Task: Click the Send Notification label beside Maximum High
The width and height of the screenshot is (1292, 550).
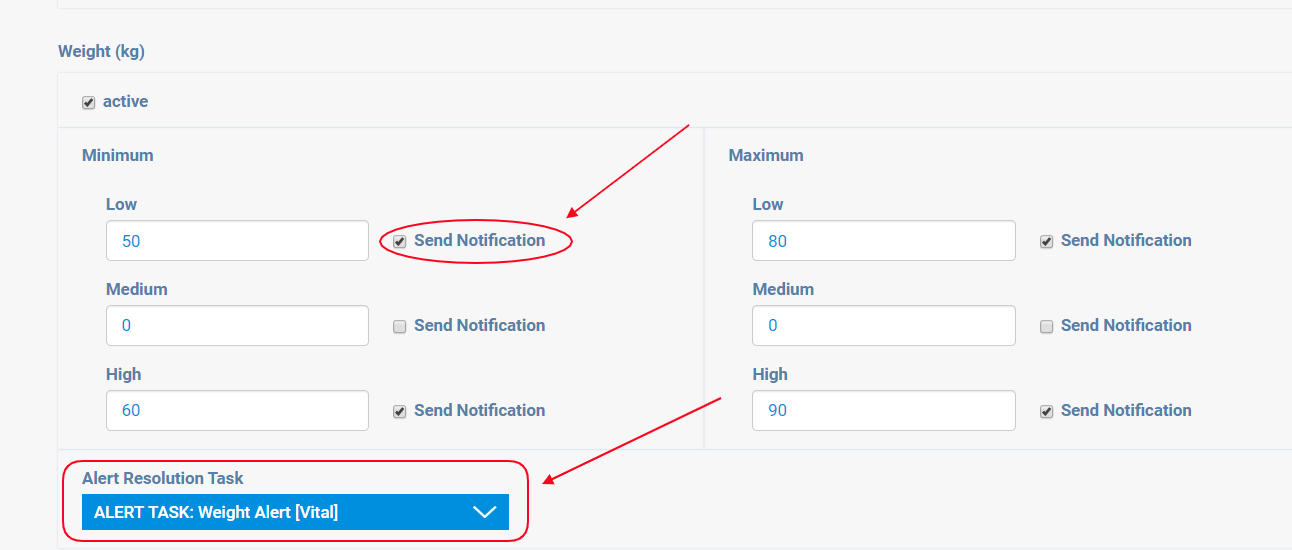Action: (x=1126, y=410)
